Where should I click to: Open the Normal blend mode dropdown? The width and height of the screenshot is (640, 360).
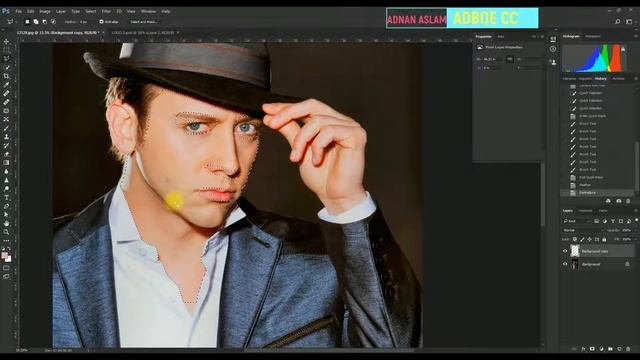tap(582, 230)
